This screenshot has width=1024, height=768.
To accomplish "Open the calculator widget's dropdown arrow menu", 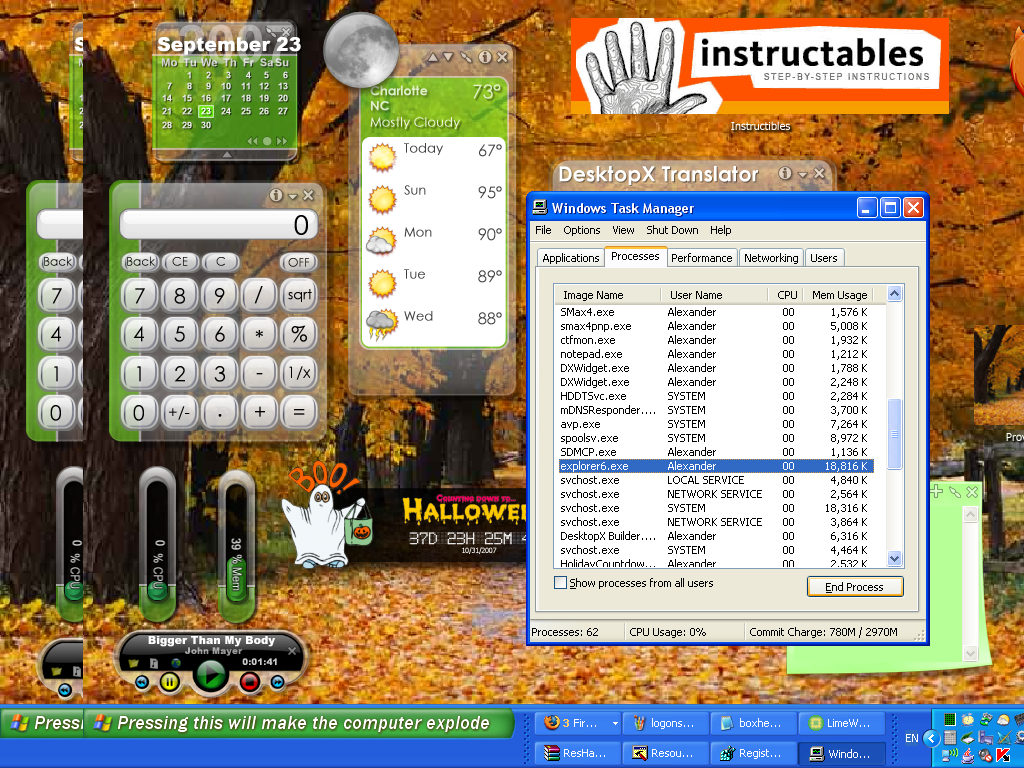I will pyautogui.click(x=292, y=196).
